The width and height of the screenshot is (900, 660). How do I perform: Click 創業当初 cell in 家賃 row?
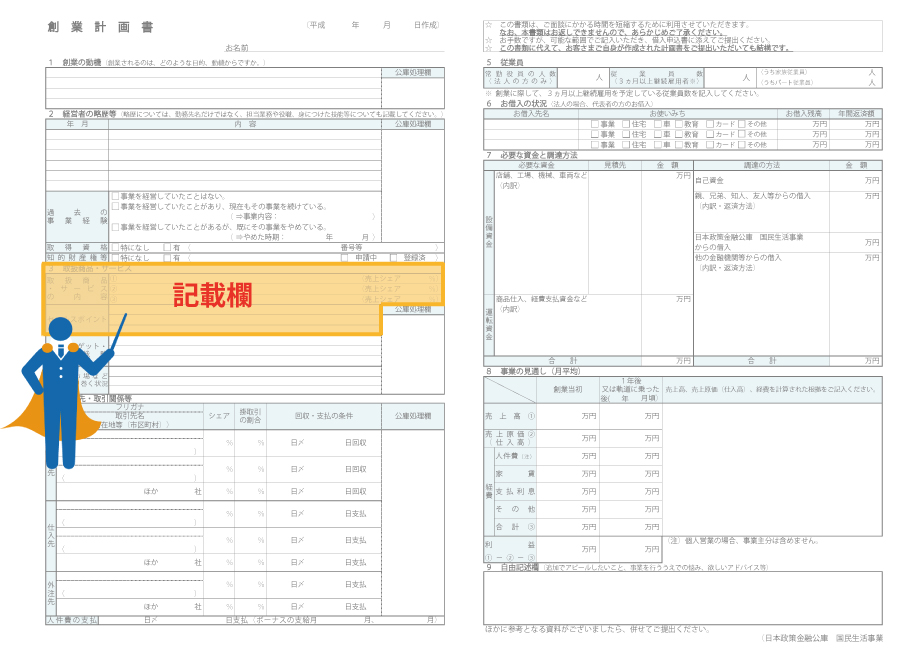click(568, 474)
